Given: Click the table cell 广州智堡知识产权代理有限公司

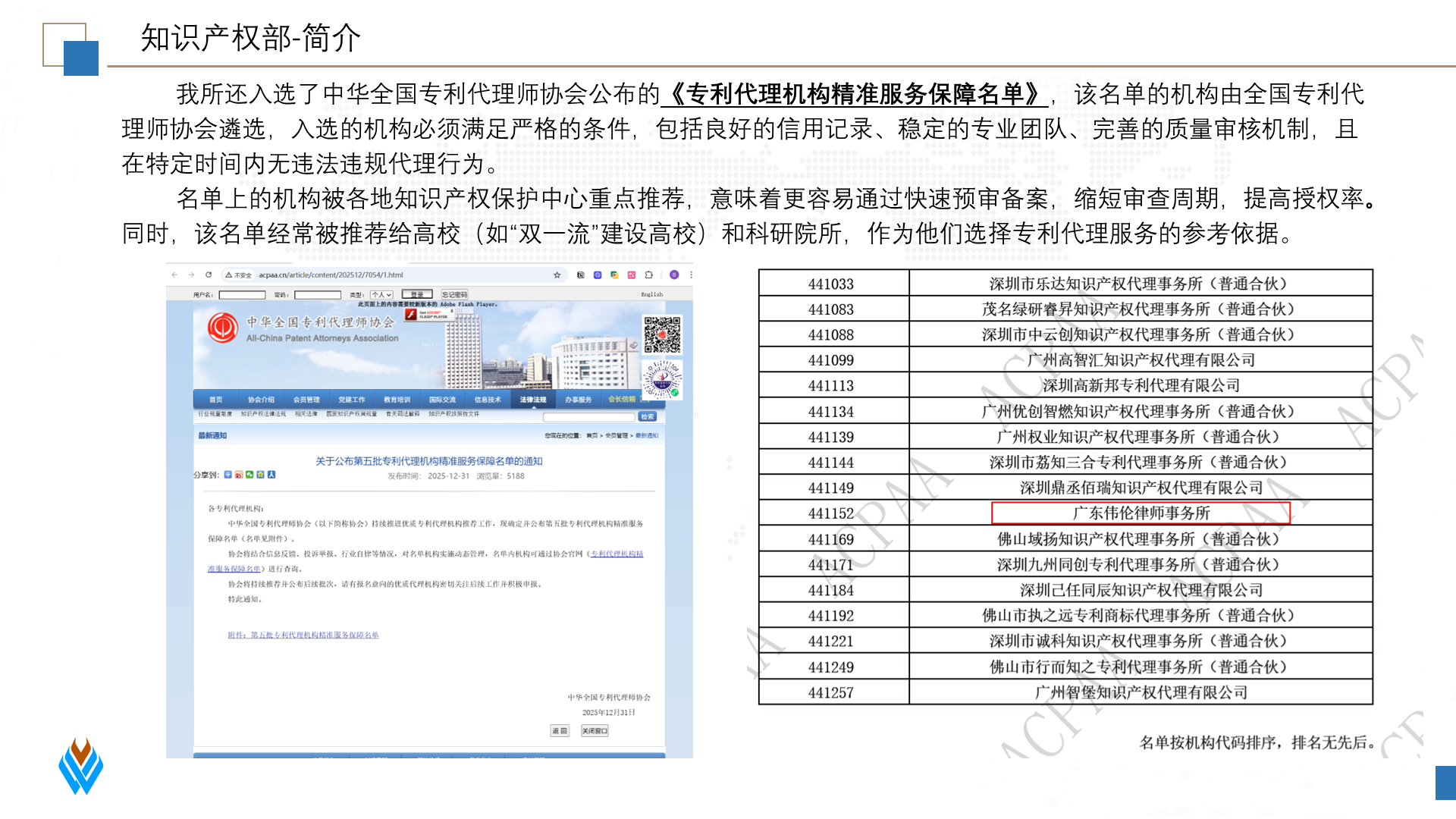Looking at the screenshot, I should click(x=1141, y=692).
